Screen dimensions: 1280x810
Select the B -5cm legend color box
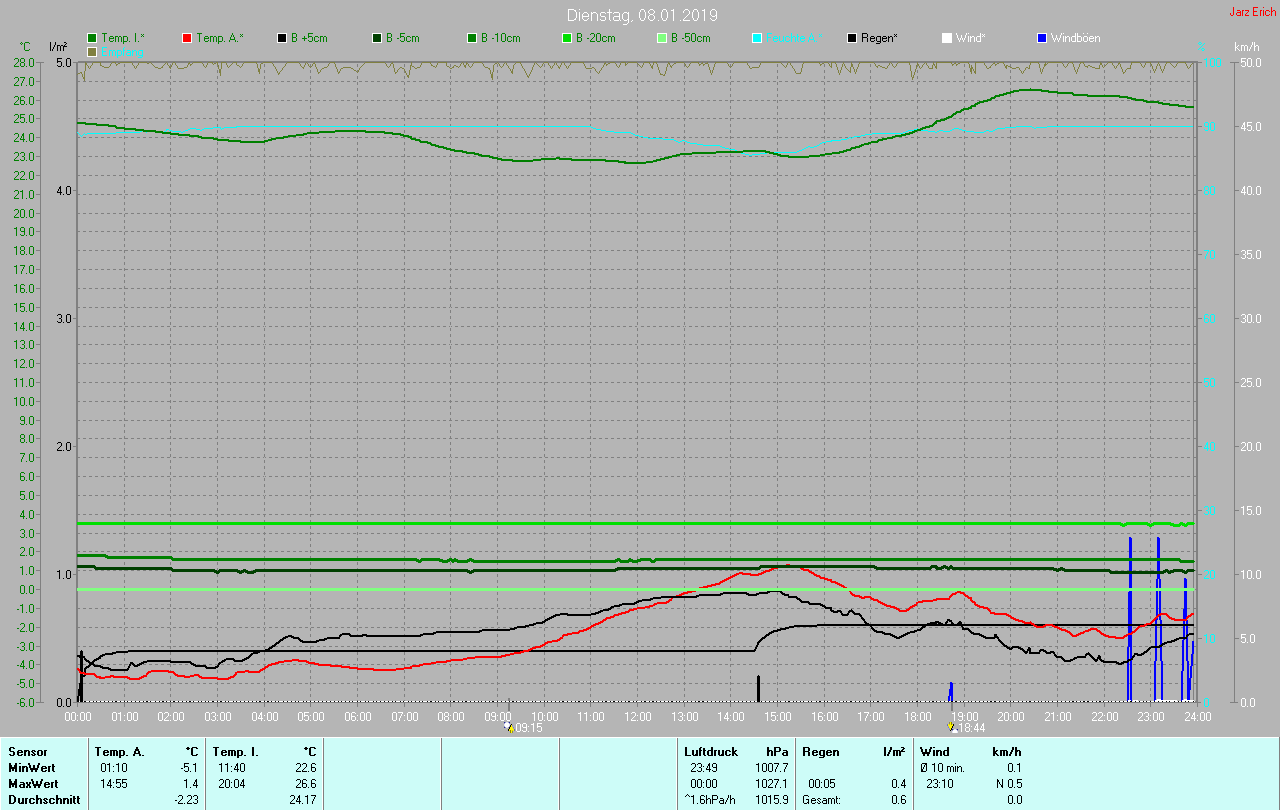pyautogui.click(x=377, y=38)
